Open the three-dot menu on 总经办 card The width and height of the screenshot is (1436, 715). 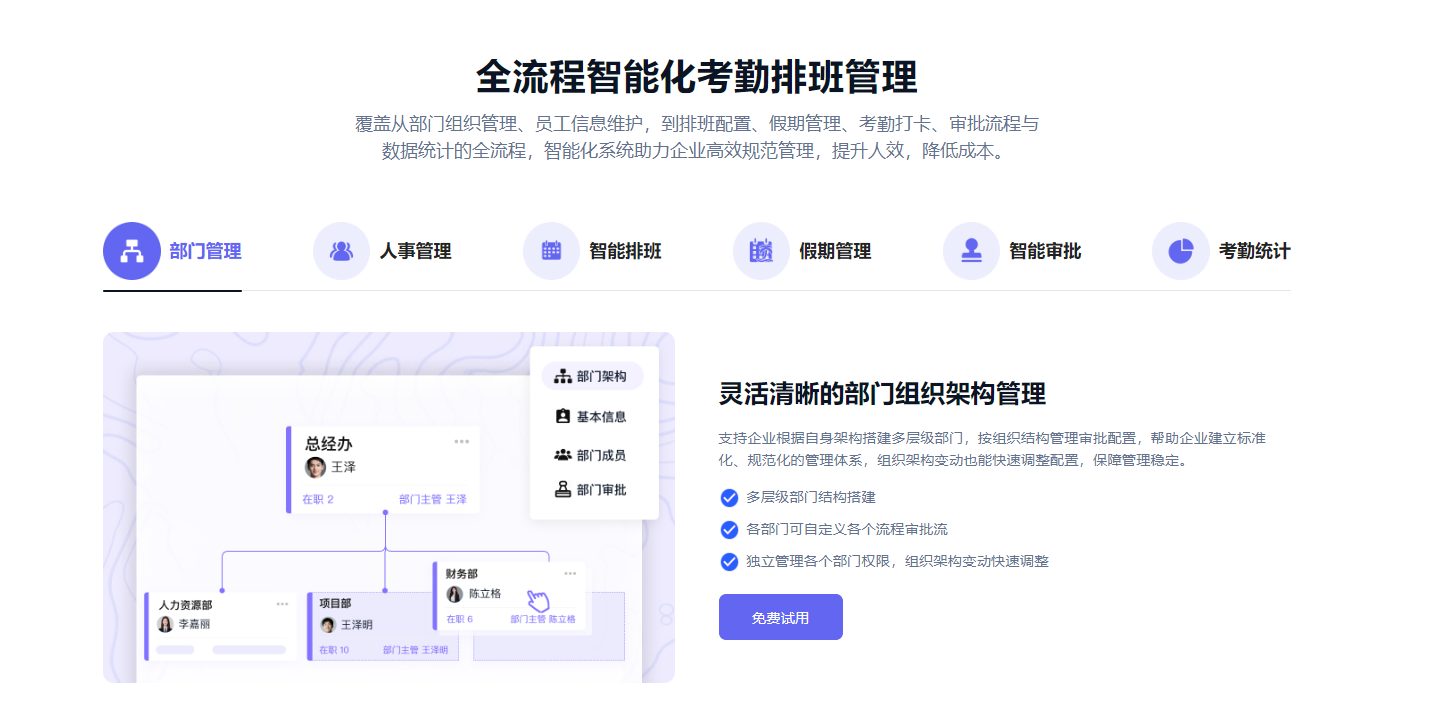[x=461, y=441]
